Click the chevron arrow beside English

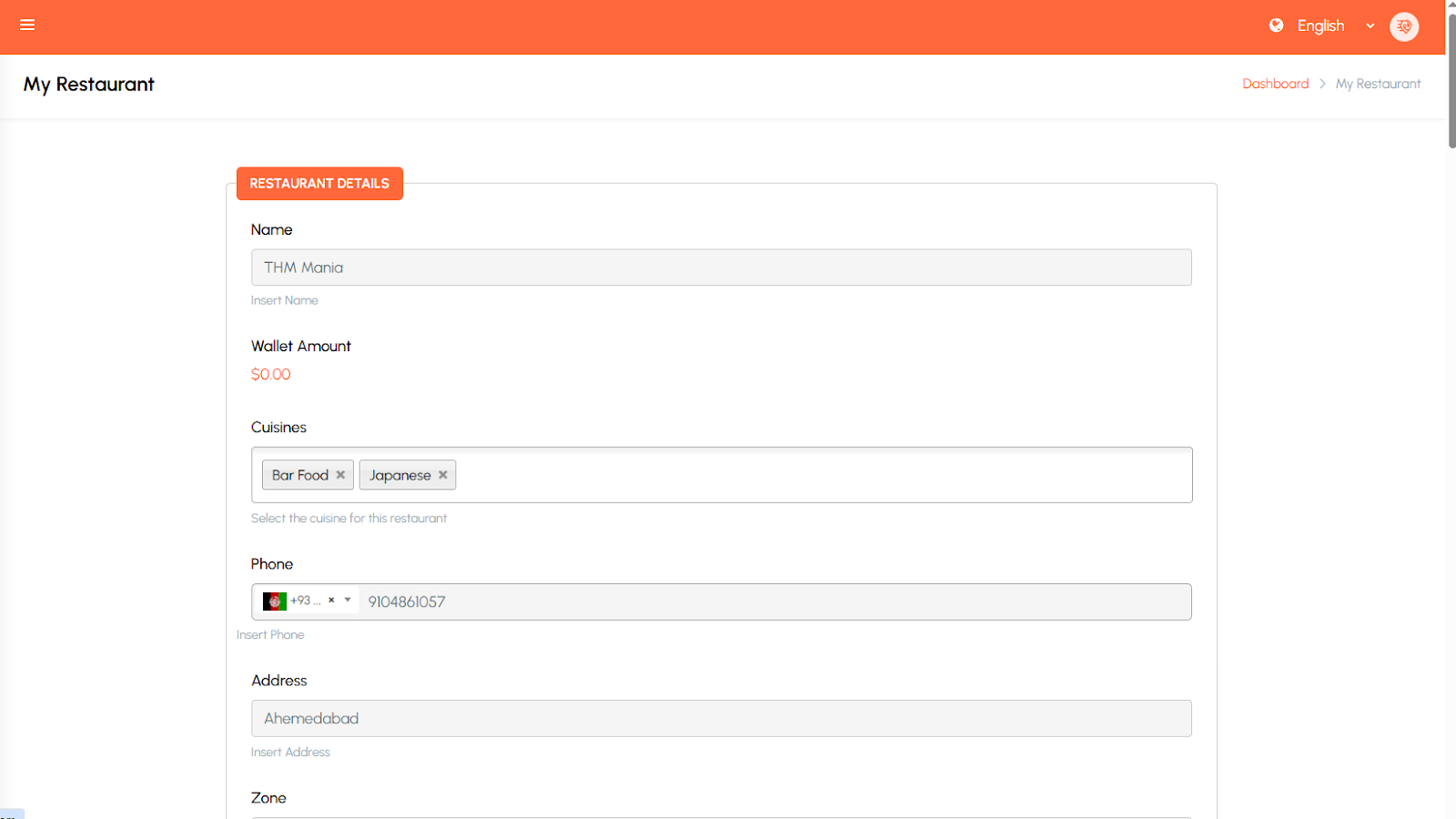(x=1370, y=26)
